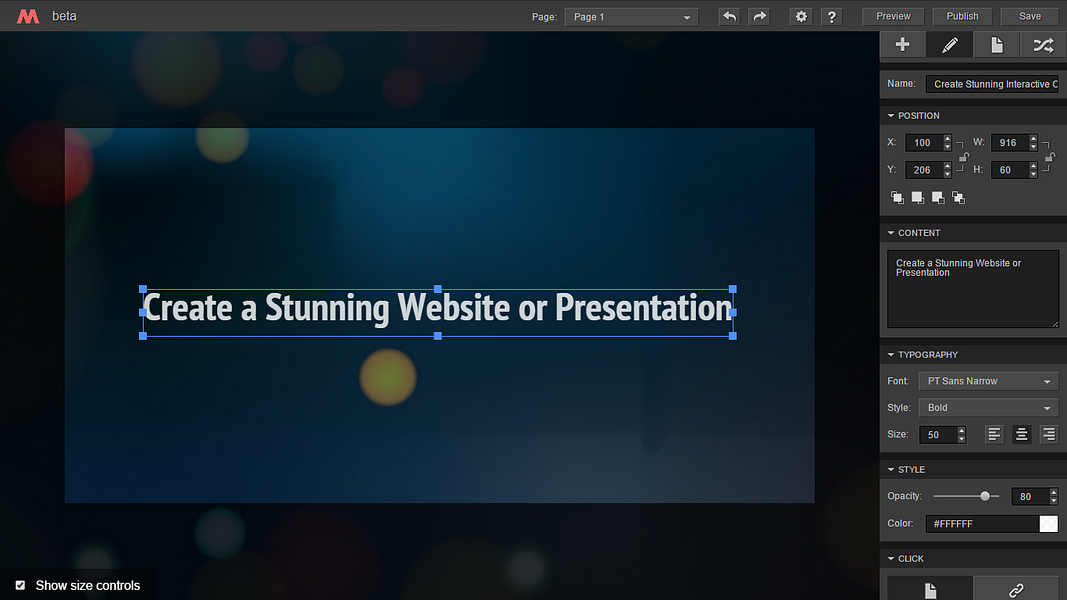Open the Page 1 dropdown
Viewport: 1067px width, 600px height.
(631, 17)
